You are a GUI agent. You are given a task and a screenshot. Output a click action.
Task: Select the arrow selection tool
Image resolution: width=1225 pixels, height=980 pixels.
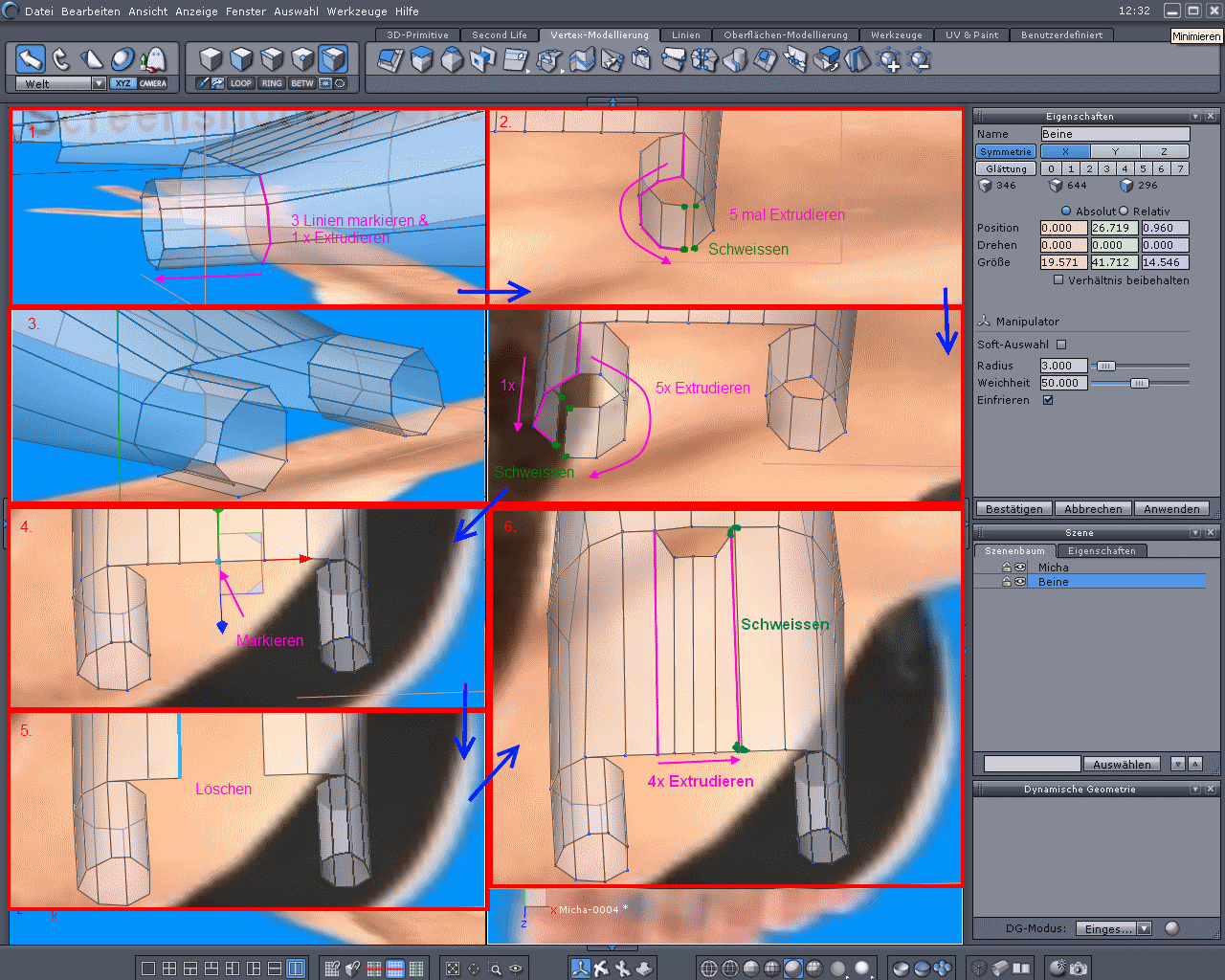pos(31,59)
